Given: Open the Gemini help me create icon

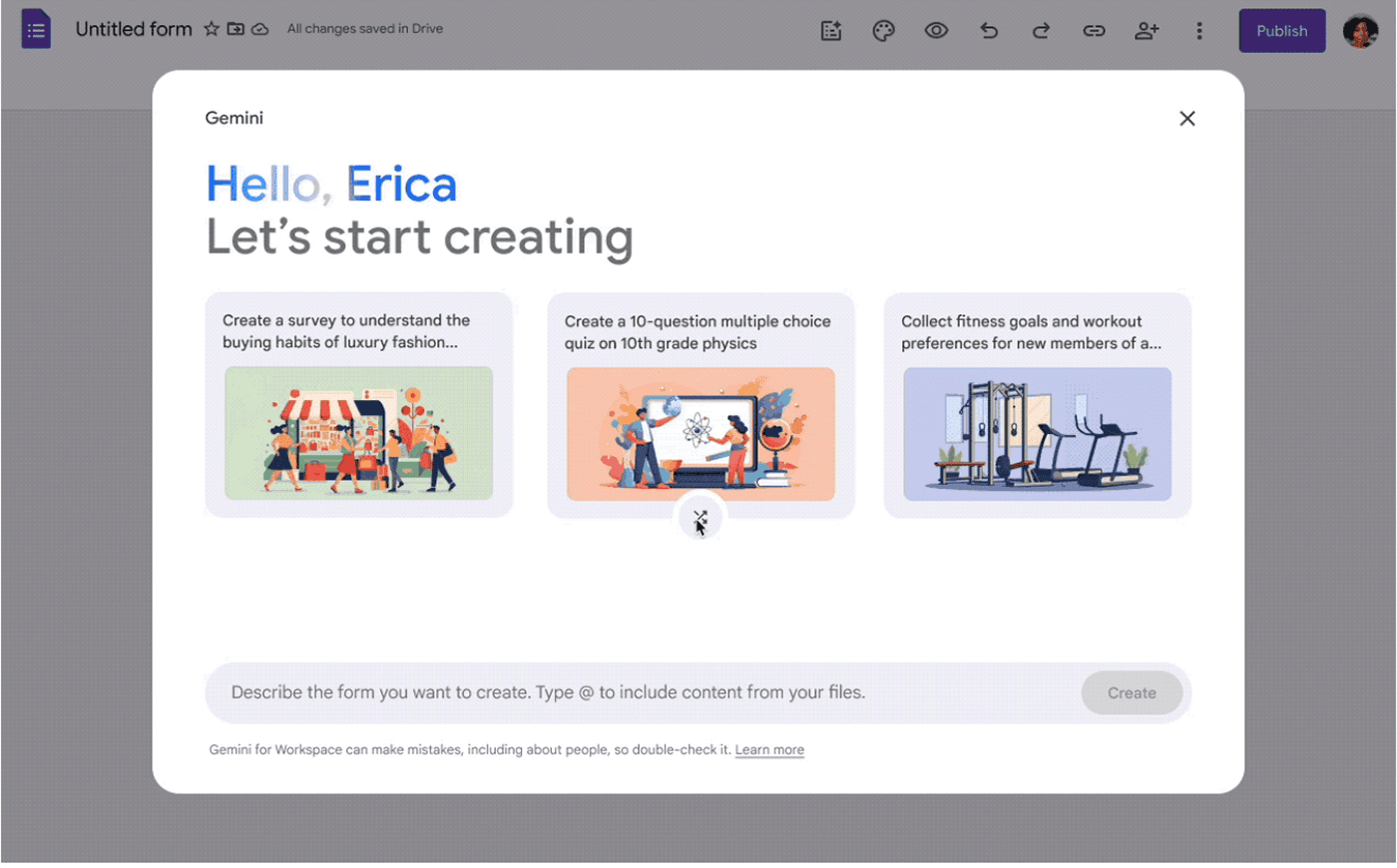Looking at the screenshot, I should (831, 31).
